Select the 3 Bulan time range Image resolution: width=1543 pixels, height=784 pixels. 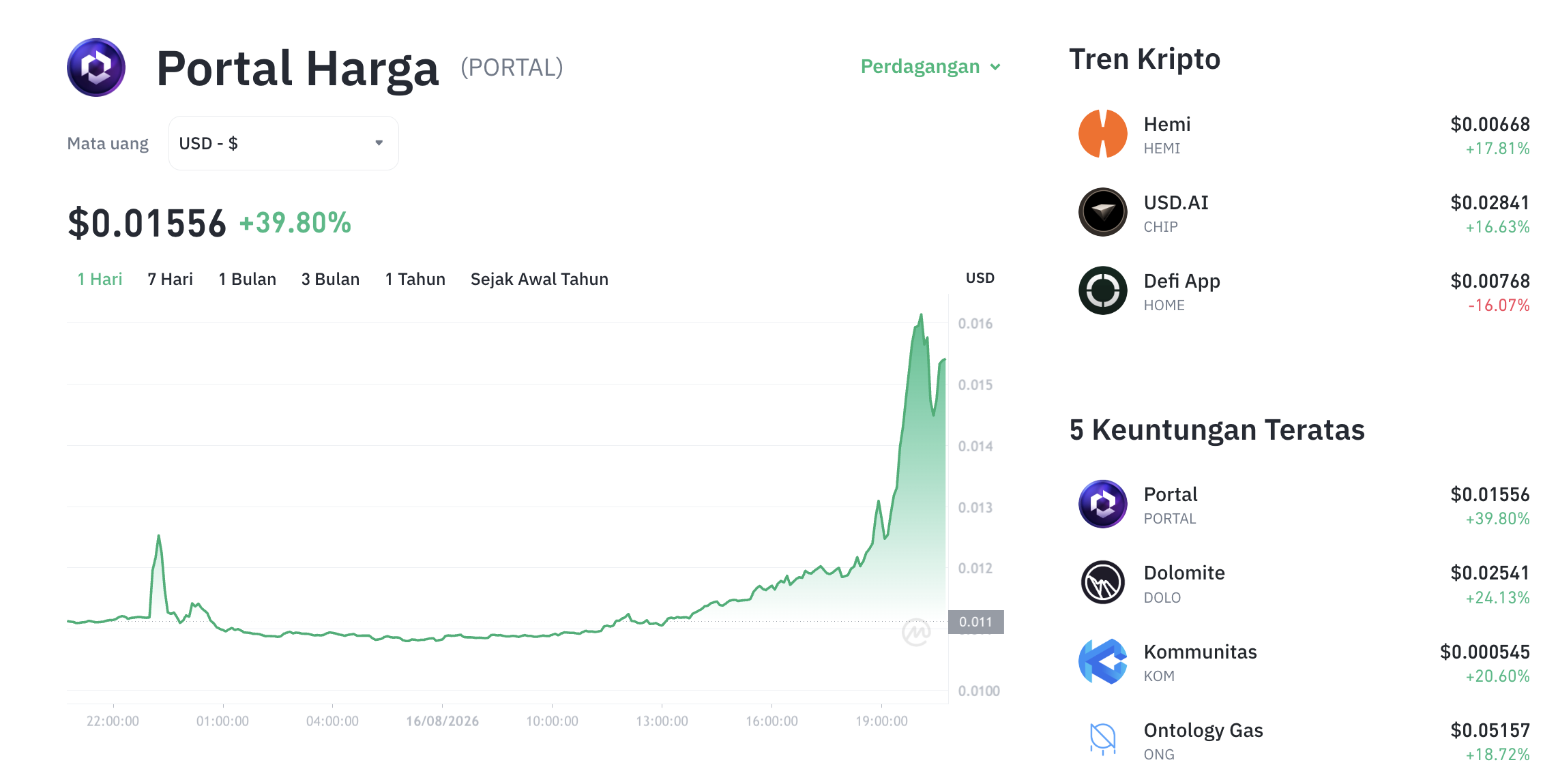click(330, 279)
